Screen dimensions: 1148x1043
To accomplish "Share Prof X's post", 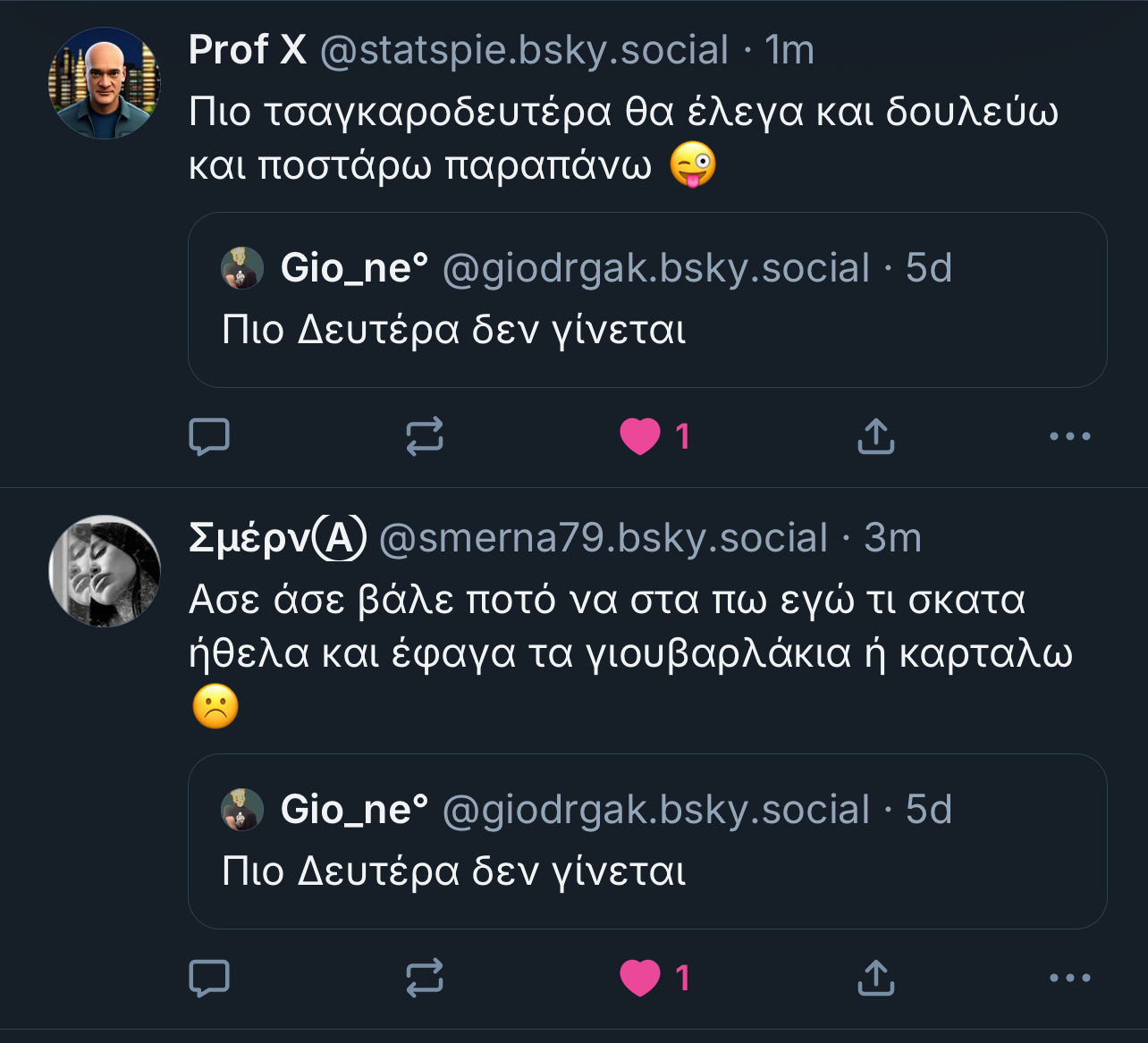I will [875, 437].
